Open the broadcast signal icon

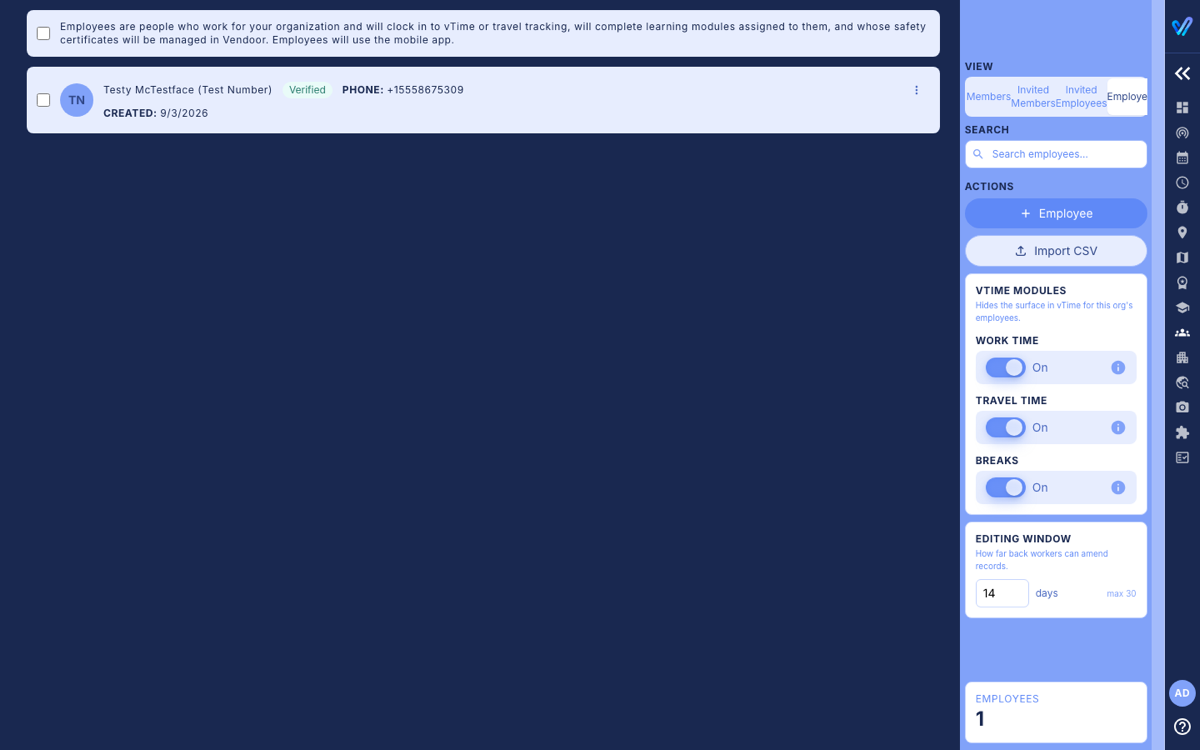(1182, 132)
